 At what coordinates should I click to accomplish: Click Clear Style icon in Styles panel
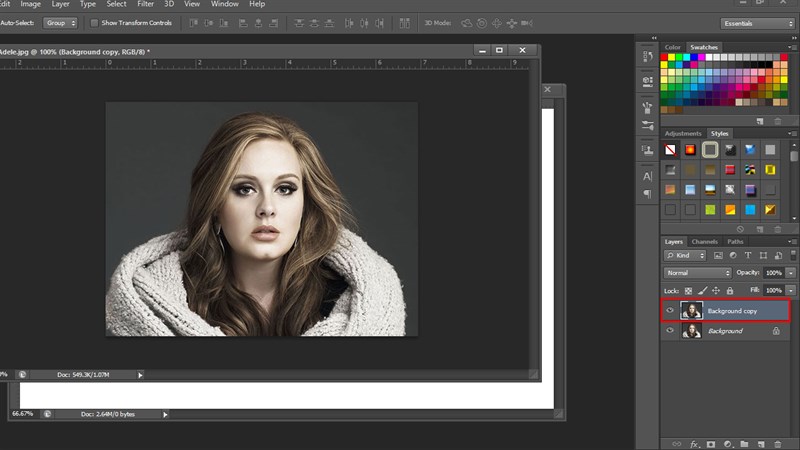tap(740, 229)
